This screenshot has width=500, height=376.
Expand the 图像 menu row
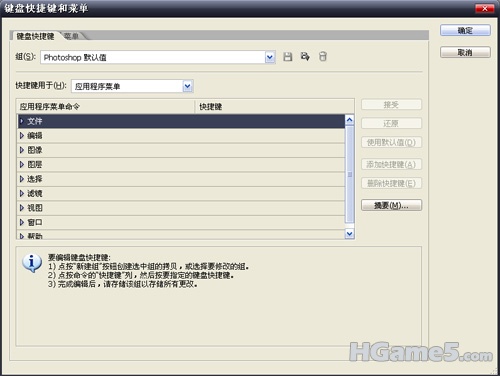coord(22,150)
